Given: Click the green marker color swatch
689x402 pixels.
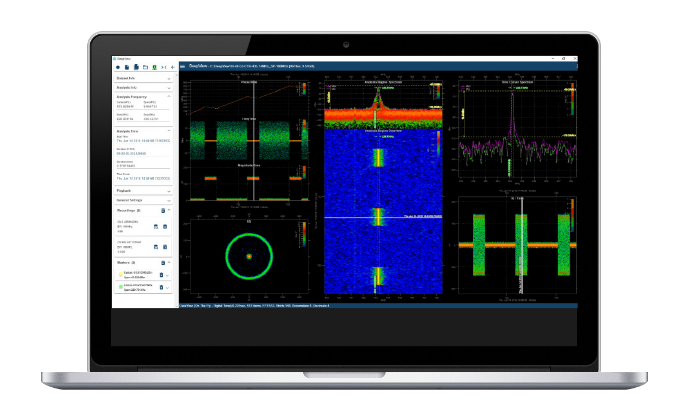Looking at the screenshot, I should pyautogui.click(x=119, y=287).
